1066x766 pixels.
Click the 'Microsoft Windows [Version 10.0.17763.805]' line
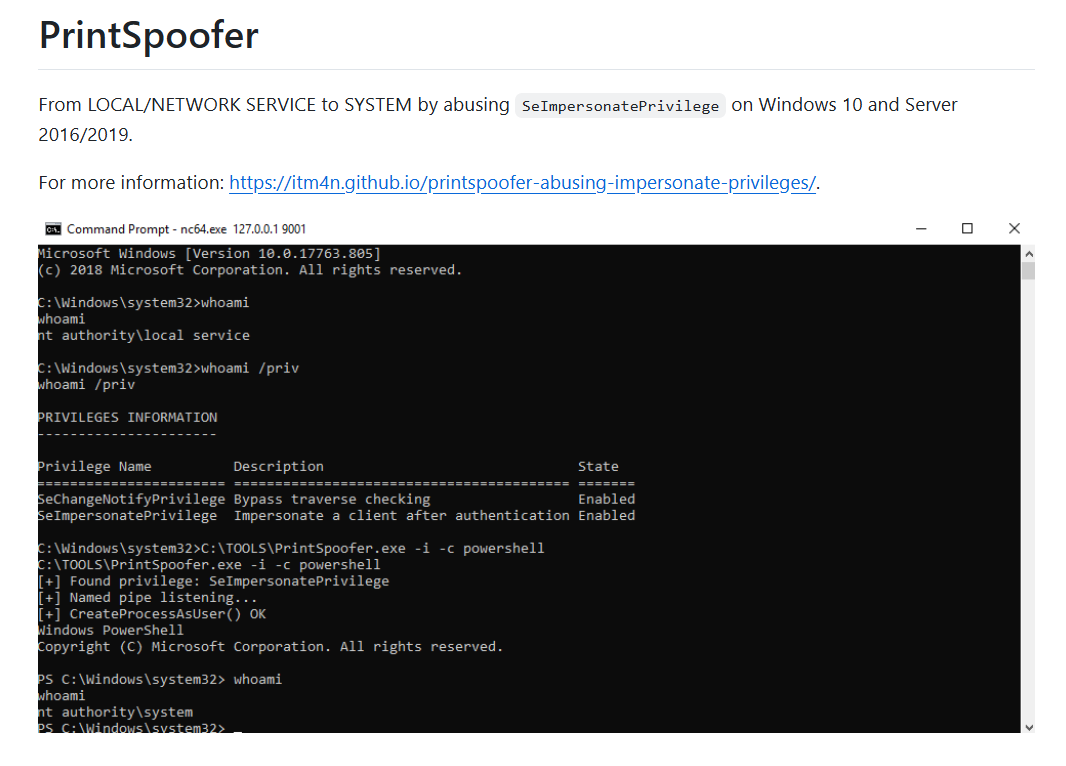pos(209,254)
